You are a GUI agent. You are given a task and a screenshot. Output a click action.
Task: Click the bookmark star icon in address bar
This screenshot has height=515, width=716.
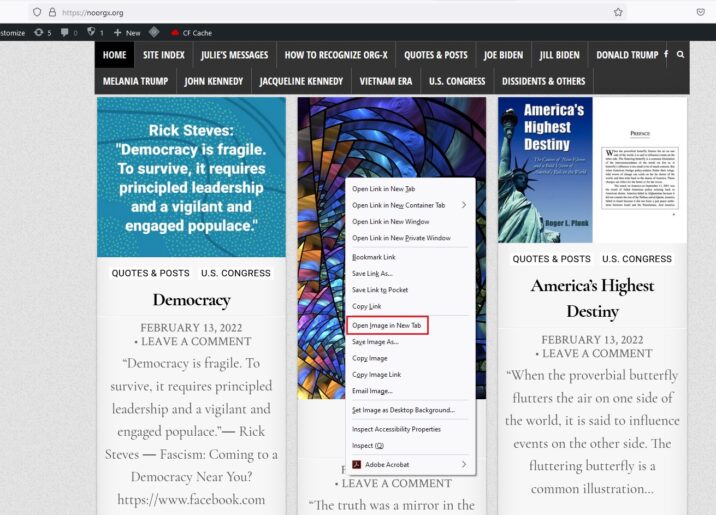[x=618, y=12]
